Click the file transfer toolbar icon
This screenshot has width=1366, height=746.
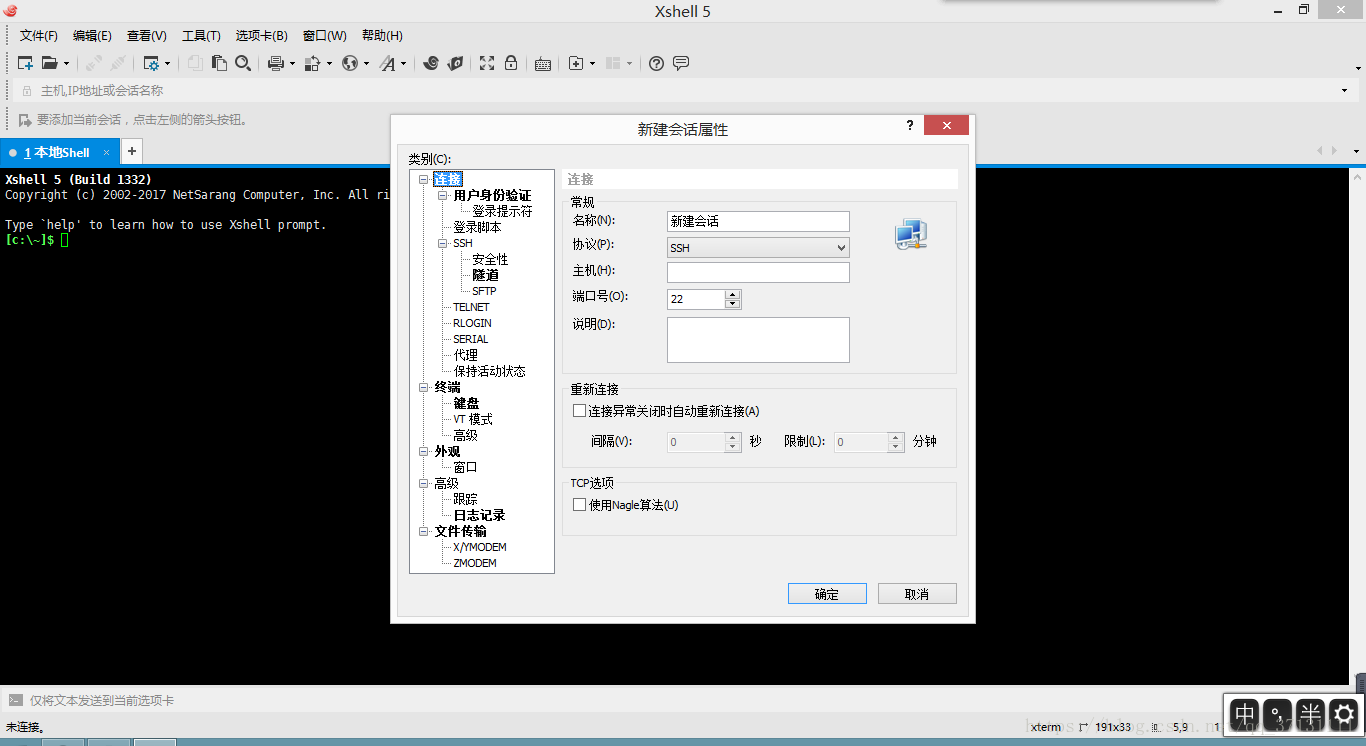[x=312, y=63]
